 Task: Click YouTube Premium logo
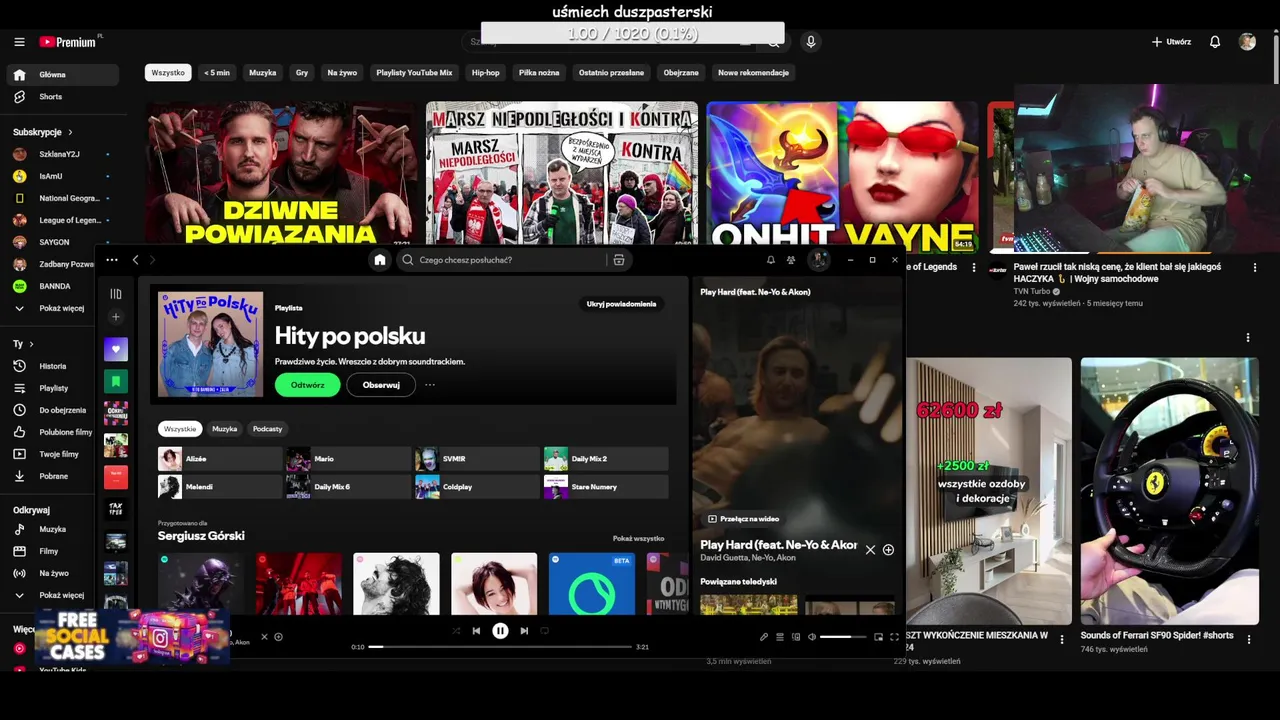pos(68,42)
